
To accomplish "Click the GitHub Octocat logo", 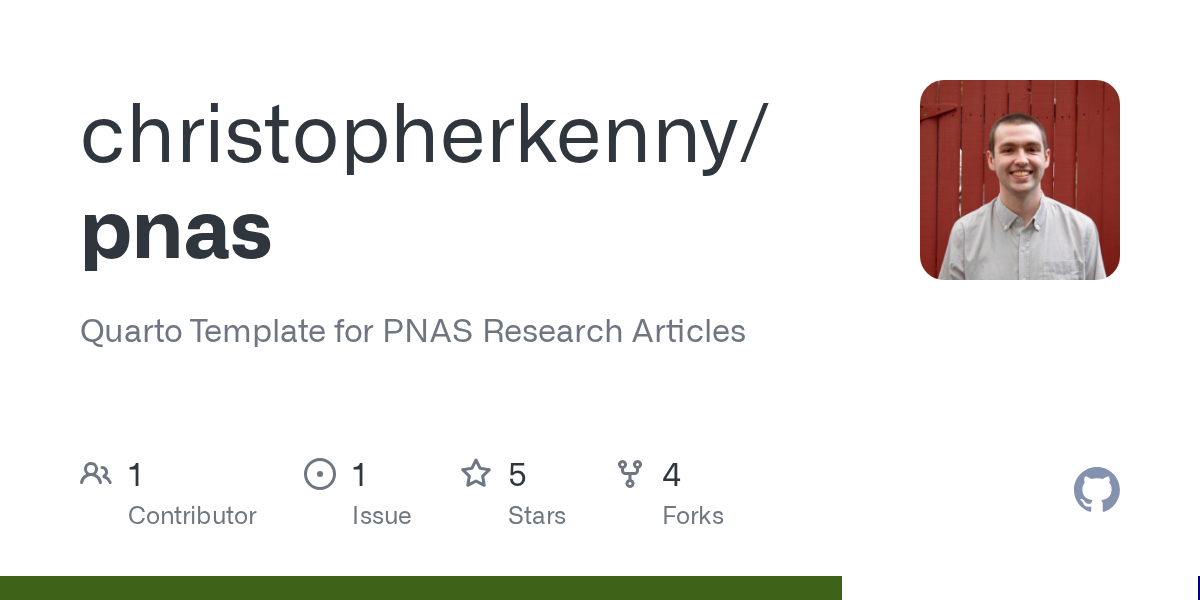I will coord(1096,490).
